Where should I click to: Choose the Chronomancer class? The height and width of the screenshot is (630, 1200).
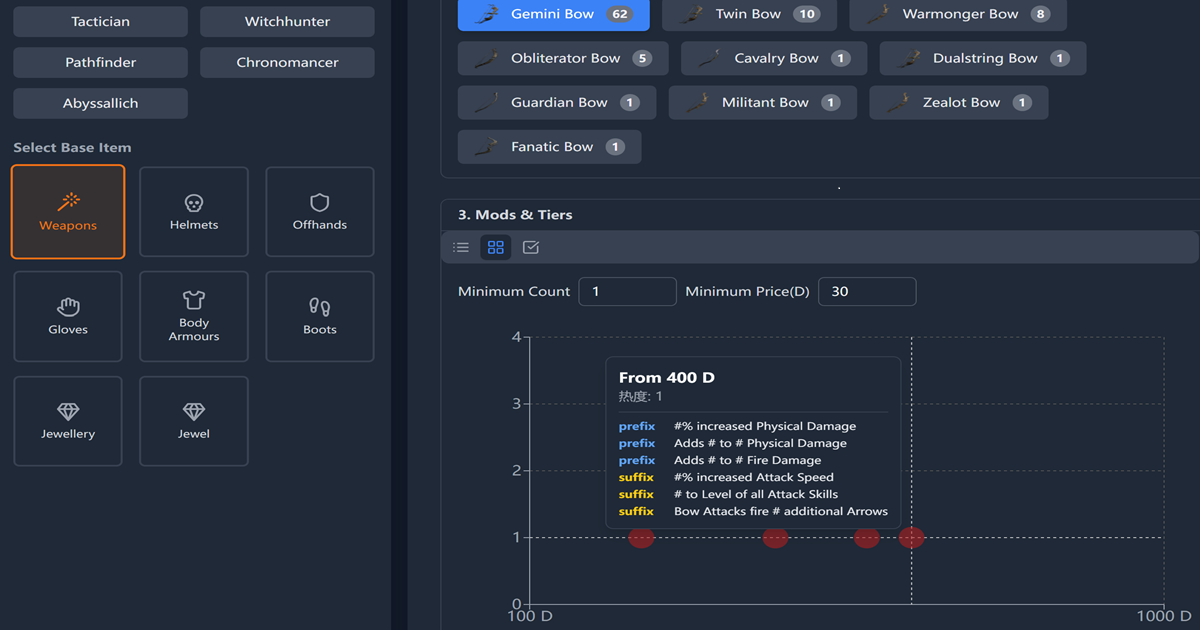tap(287, 63)
